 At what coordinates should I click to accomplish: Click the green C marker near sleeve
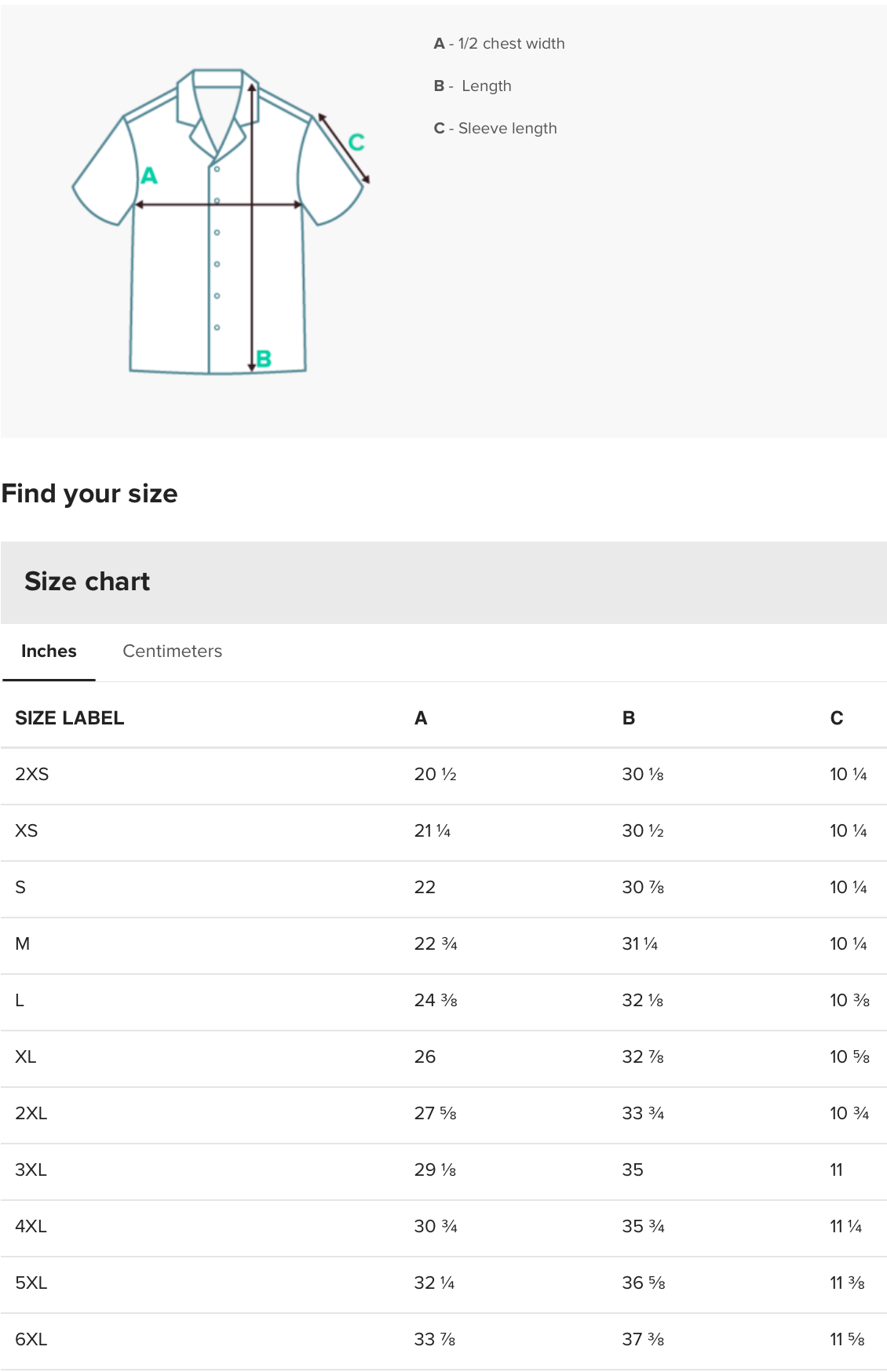[x=356, y=142]
